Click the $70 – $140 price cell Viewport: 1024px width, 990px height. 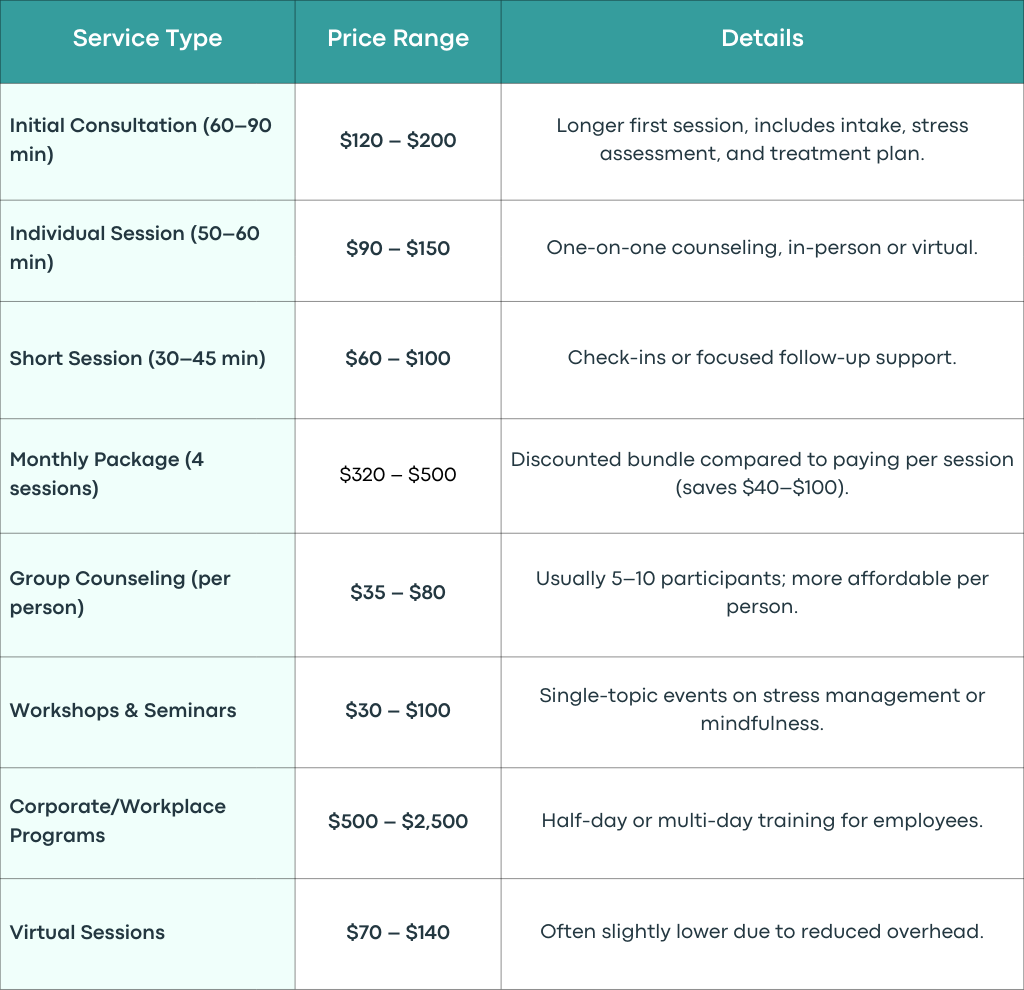click(x=398, y=933)
